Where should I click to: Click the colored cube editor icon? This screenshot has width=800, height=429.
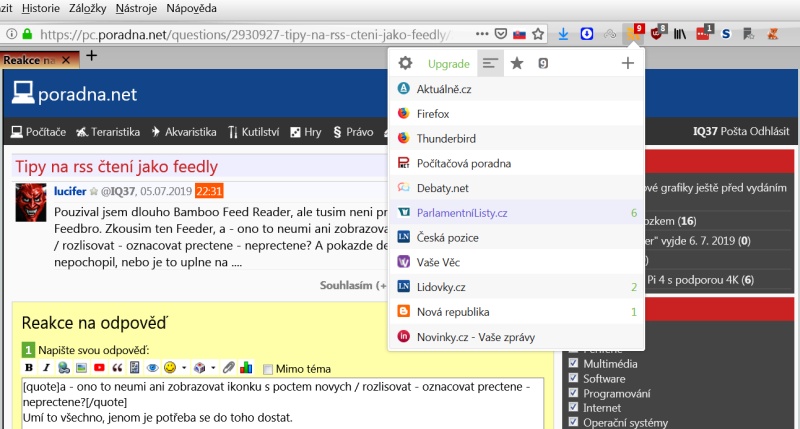[199, 367]
